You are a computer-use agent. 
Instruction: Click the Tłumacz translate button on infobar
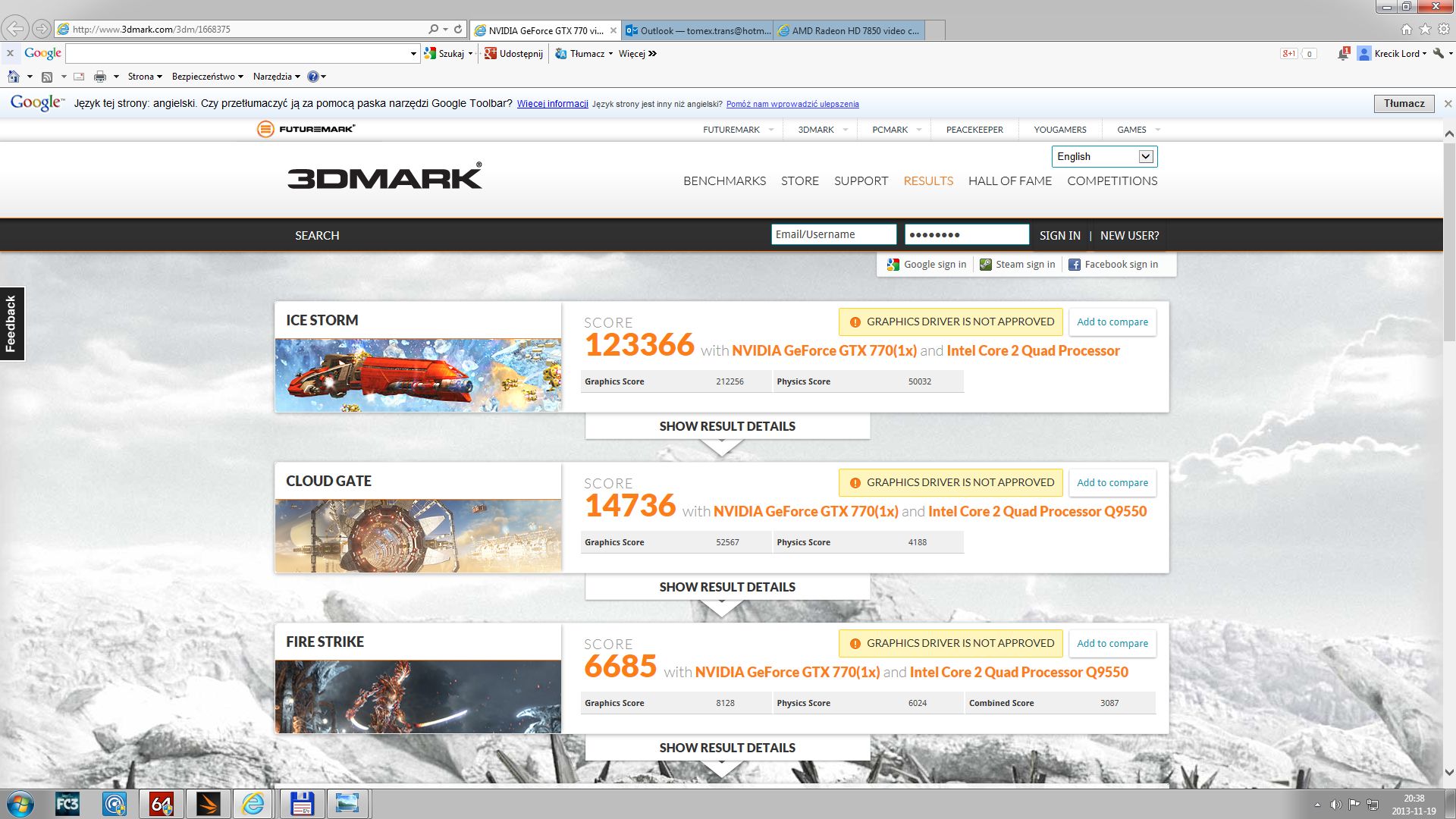(x=1404, y=104)
